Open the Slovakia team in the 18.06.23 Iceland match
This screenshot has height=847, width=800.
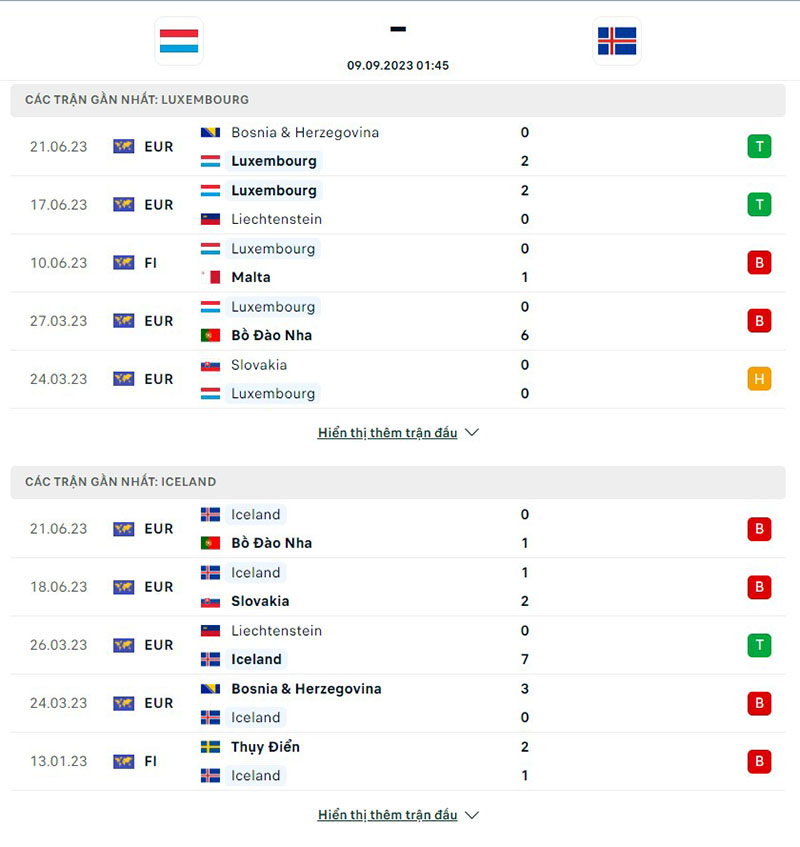(260, 601)
